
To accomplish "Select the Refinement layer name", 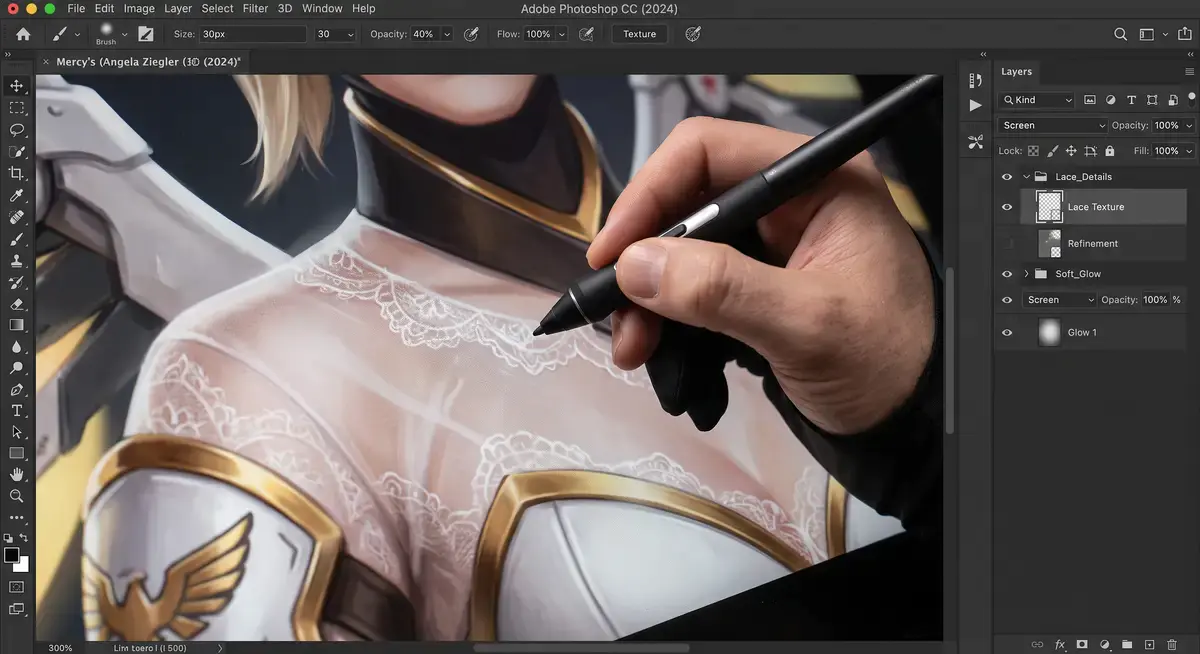I will (1093, 243).
